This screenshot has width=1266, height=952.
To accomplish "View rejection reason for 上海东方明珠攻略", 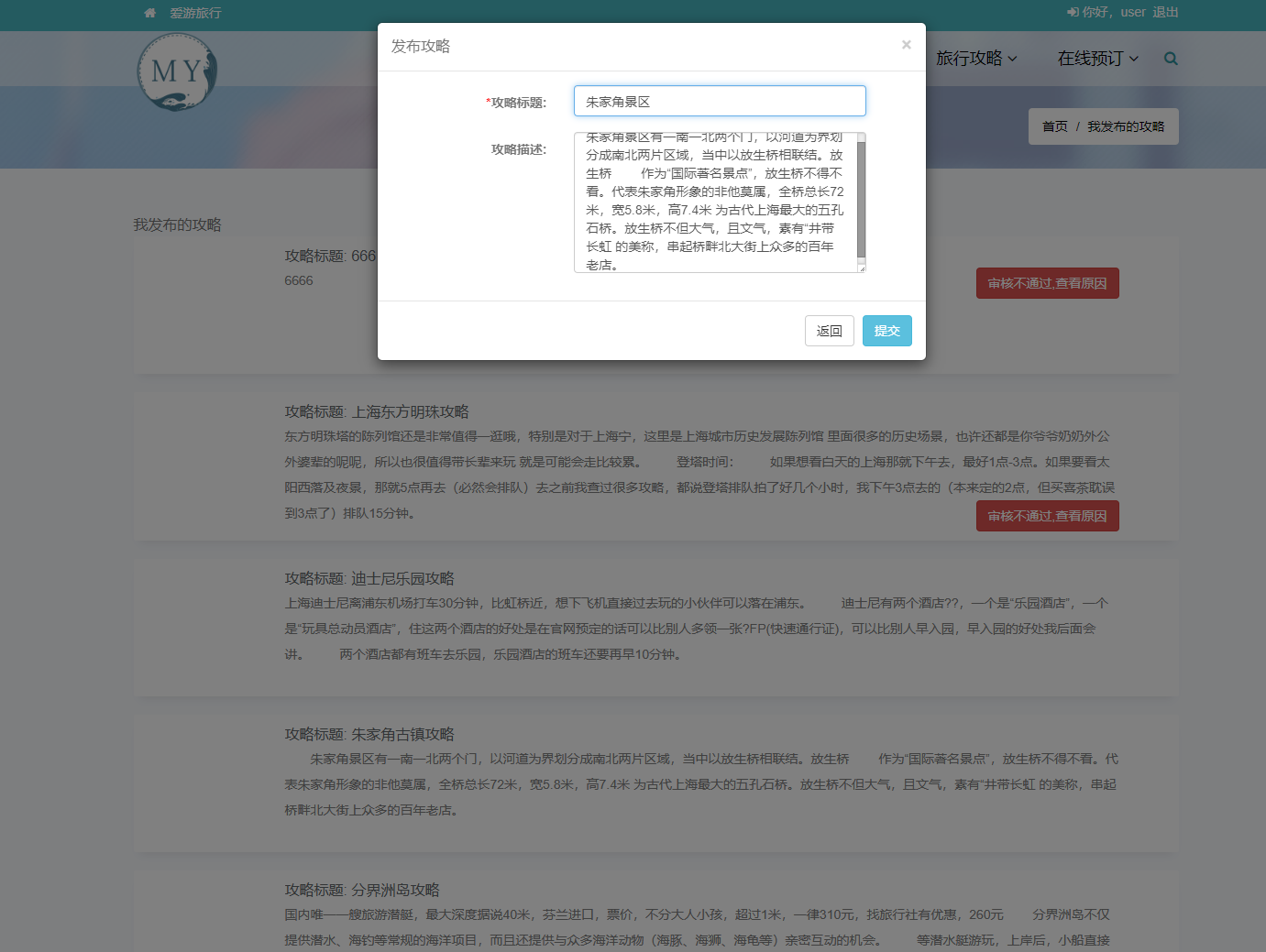I will click(1047, 516).
